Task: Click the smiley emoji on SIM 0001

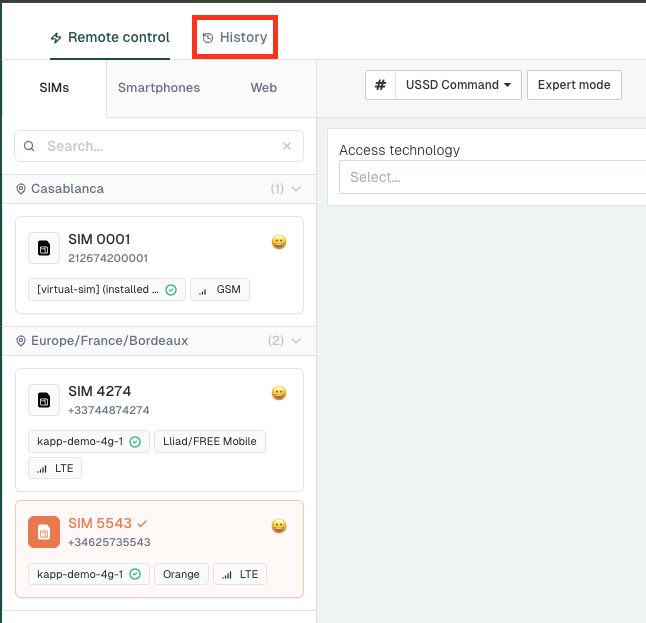Action: (279, 242)
